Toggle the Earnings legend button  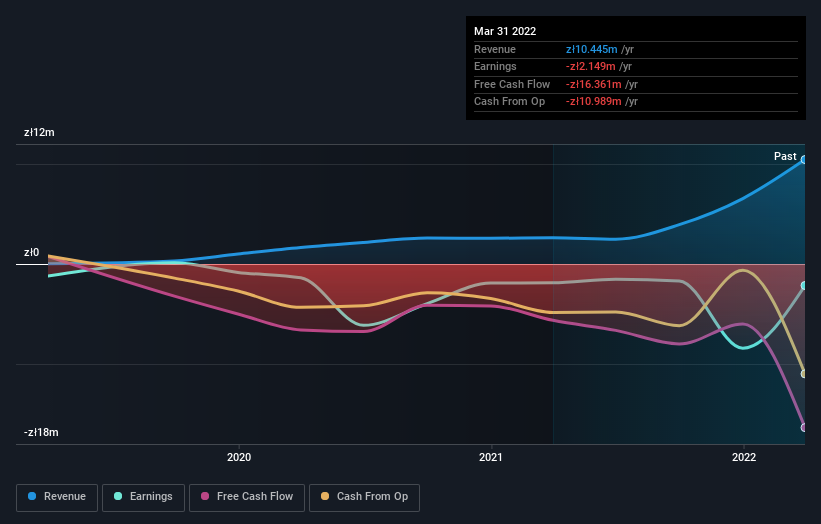143,497
